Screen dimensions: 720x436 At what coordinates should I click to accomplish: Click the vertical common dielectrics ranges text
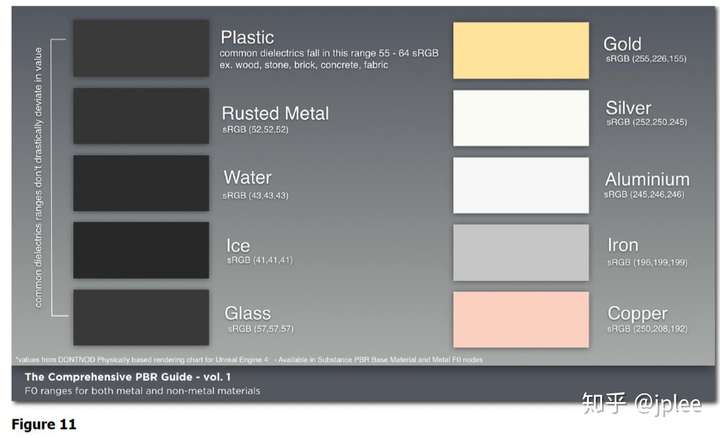(x=38, y=178)
